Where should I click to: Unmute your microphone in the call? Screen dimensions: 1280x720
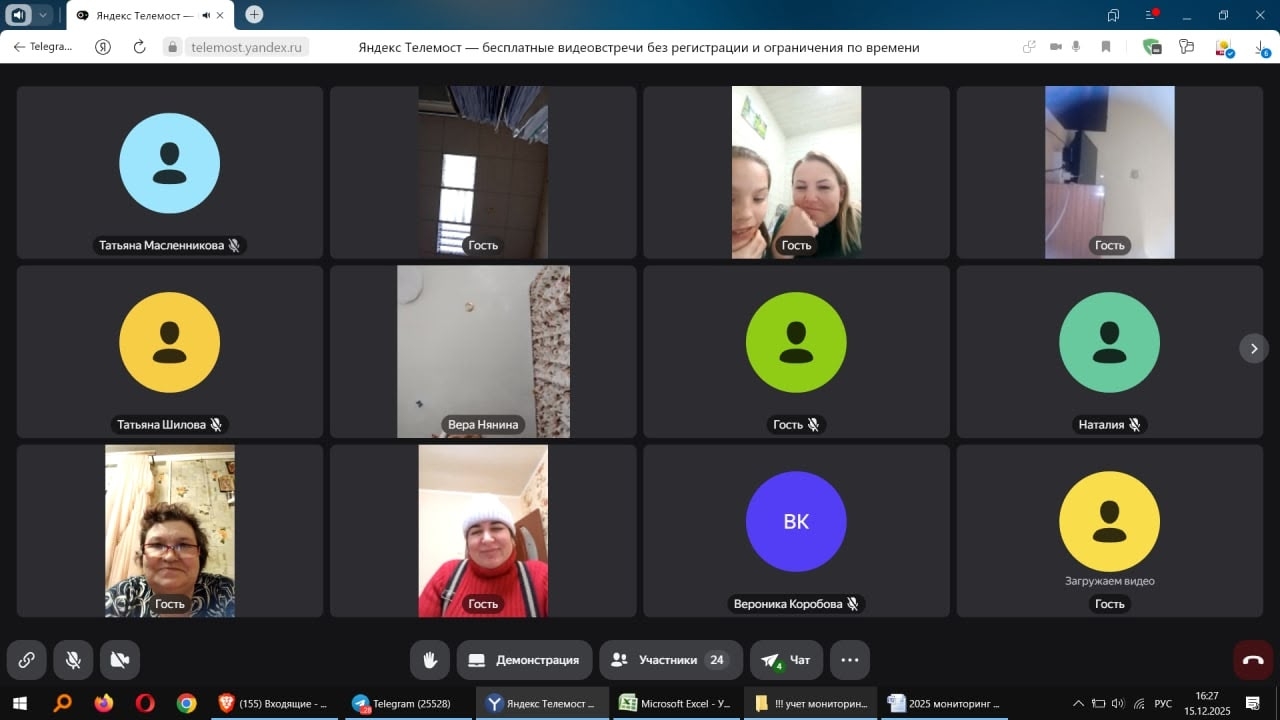pos(73,660)
